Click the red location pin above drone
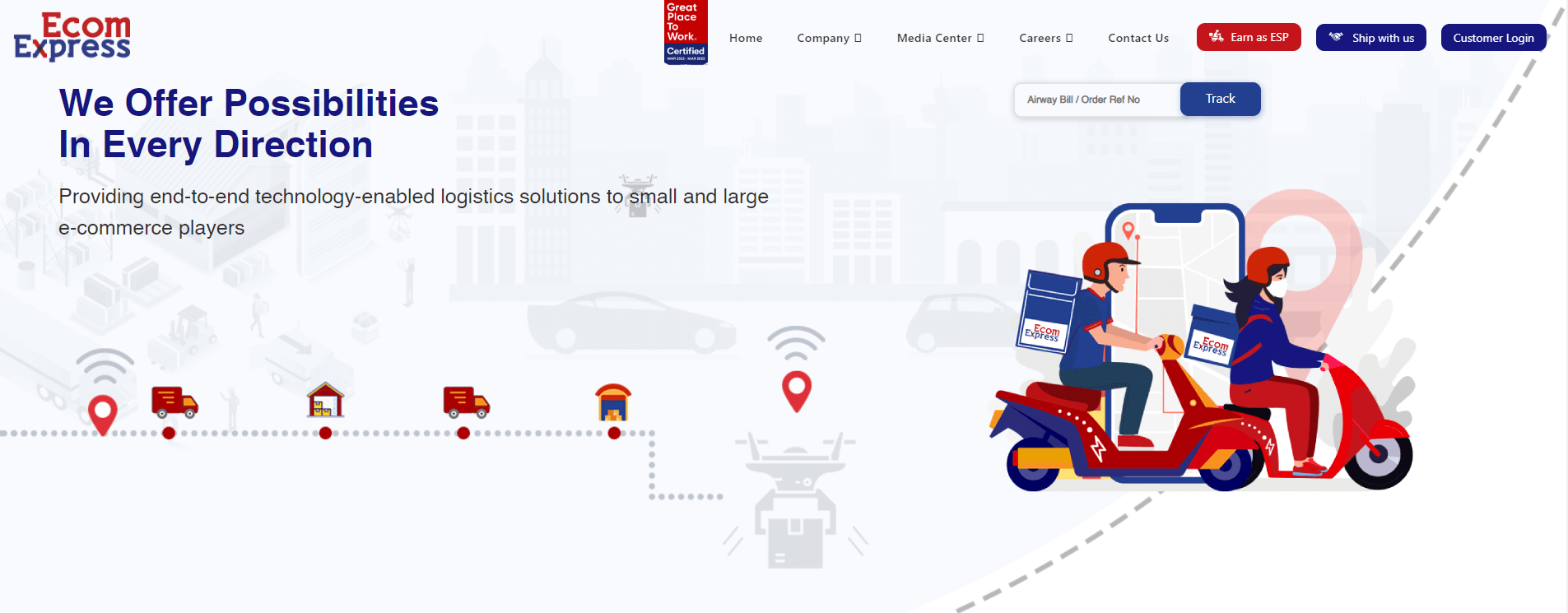The image size is (1568, 613). pos(796,391)
